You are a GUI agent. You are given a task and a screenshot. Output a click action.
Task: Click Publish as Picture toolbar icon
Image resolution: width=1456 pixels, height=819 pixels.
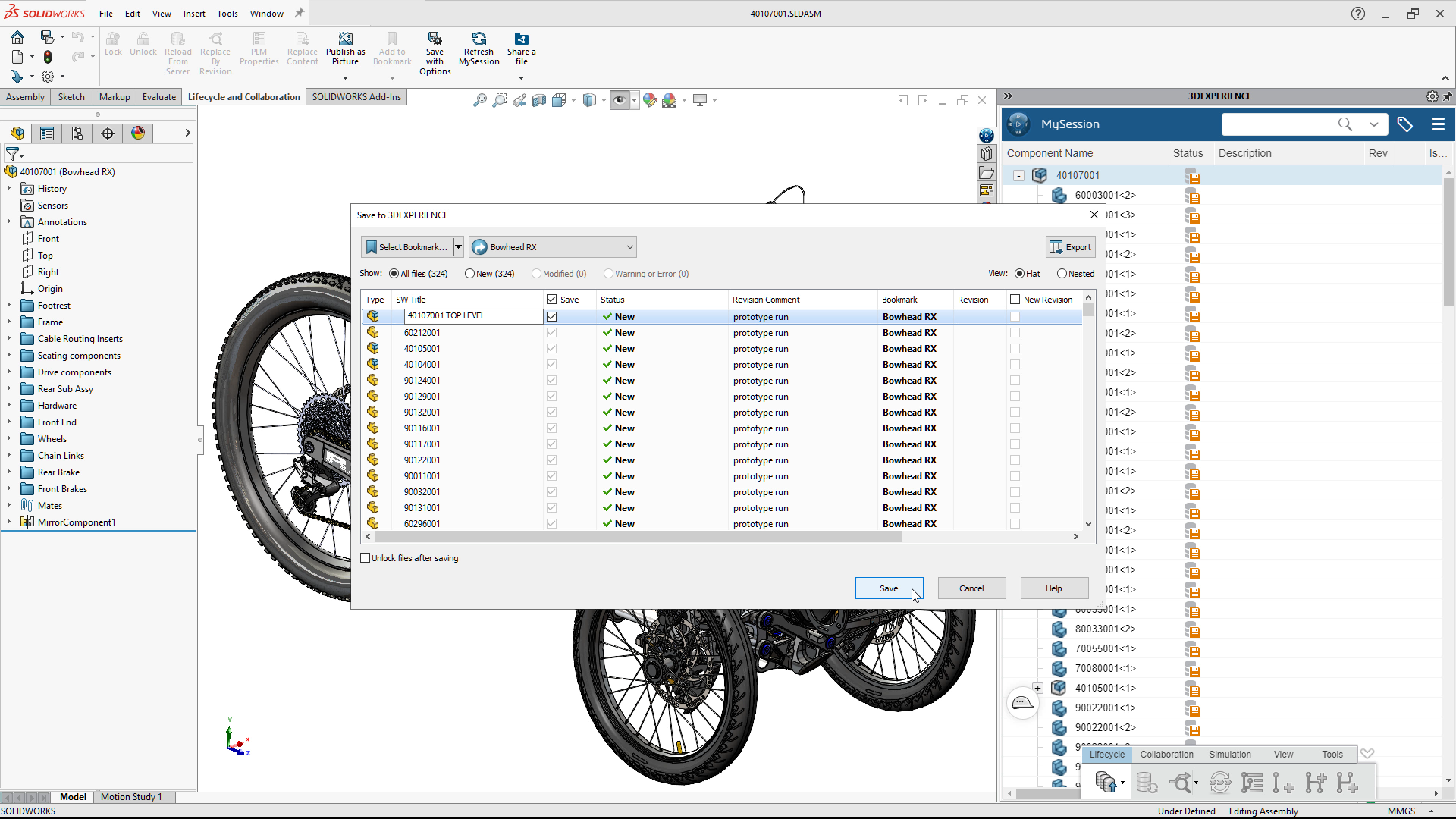345,39
